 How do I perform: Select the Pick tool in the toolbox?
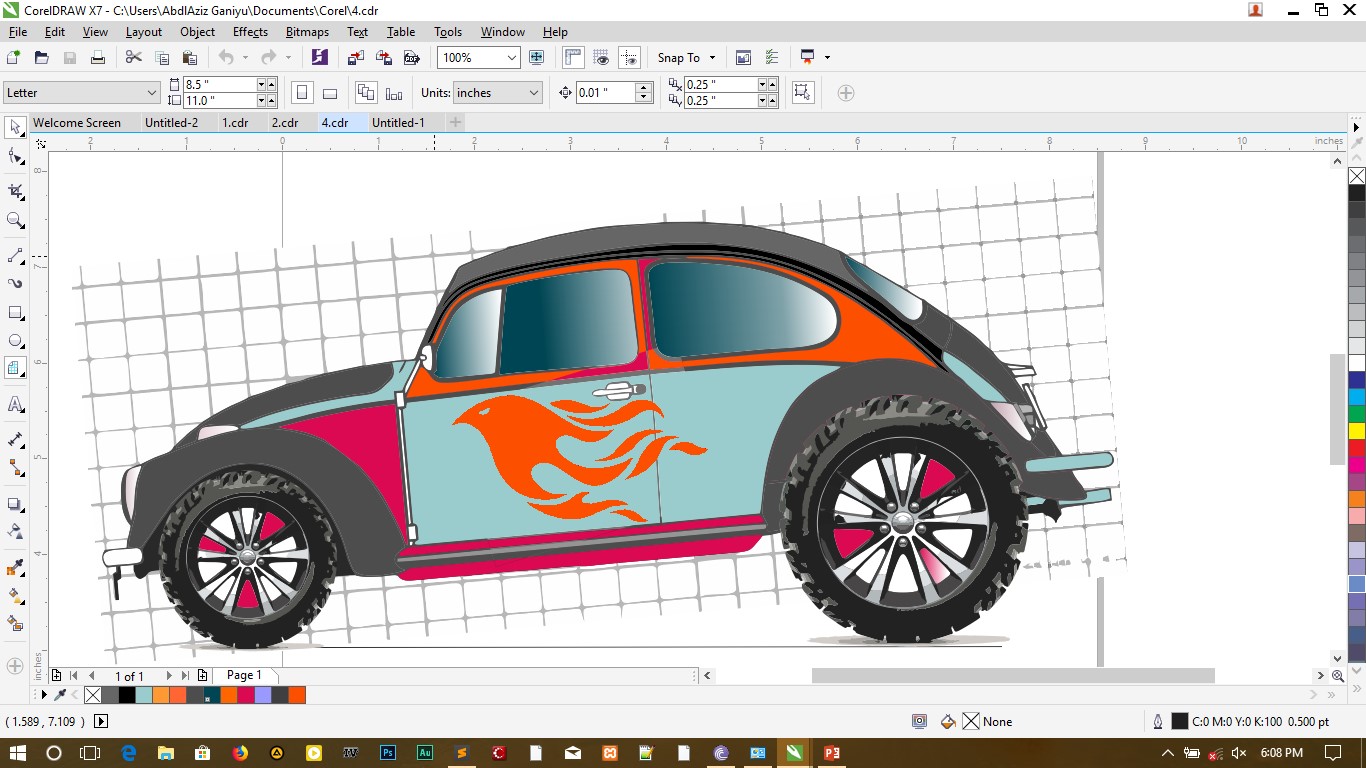[15, 127]
